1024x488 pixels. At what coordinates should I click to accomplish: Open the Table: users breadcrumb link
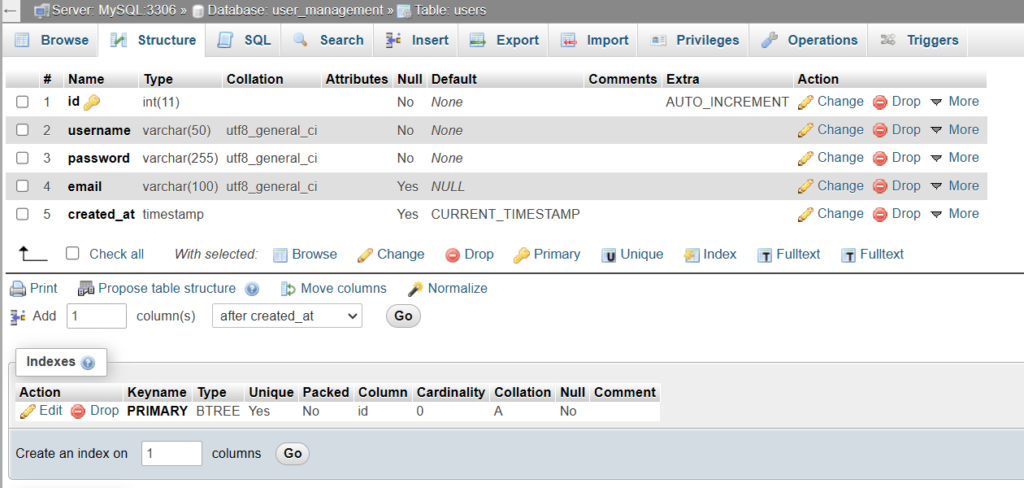click(451, 10)
